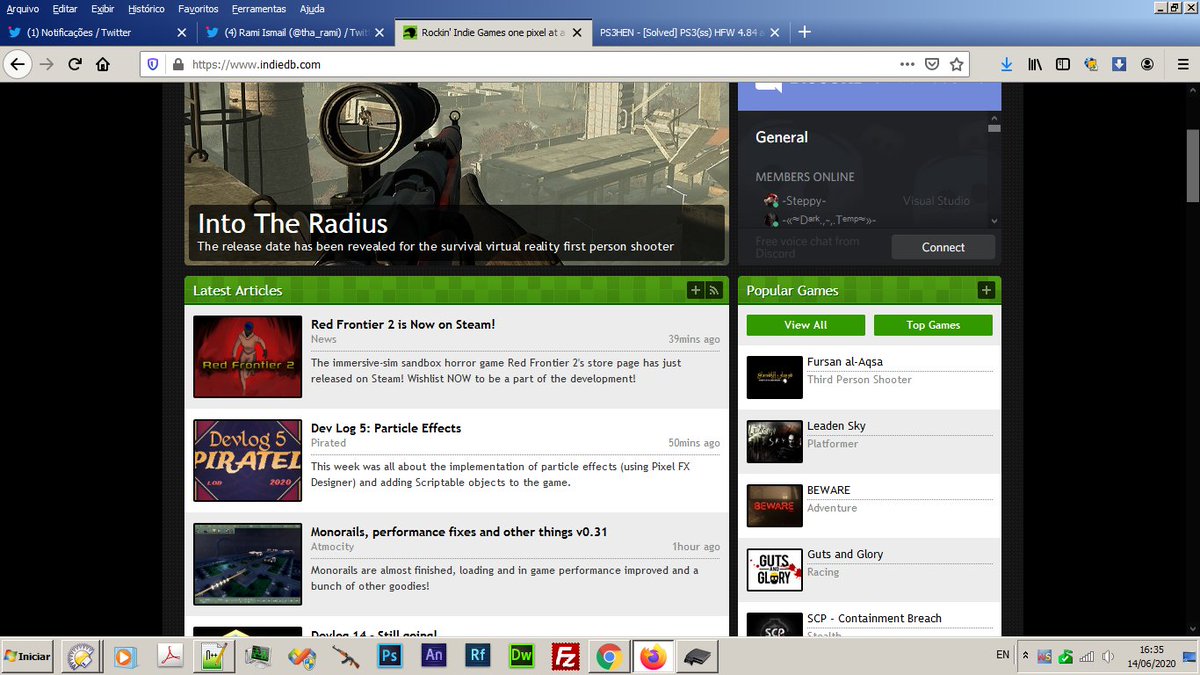Open the Firefox downloads arrow icon
Viewport: 1200px width, 675px height.
coord(1007,64)
